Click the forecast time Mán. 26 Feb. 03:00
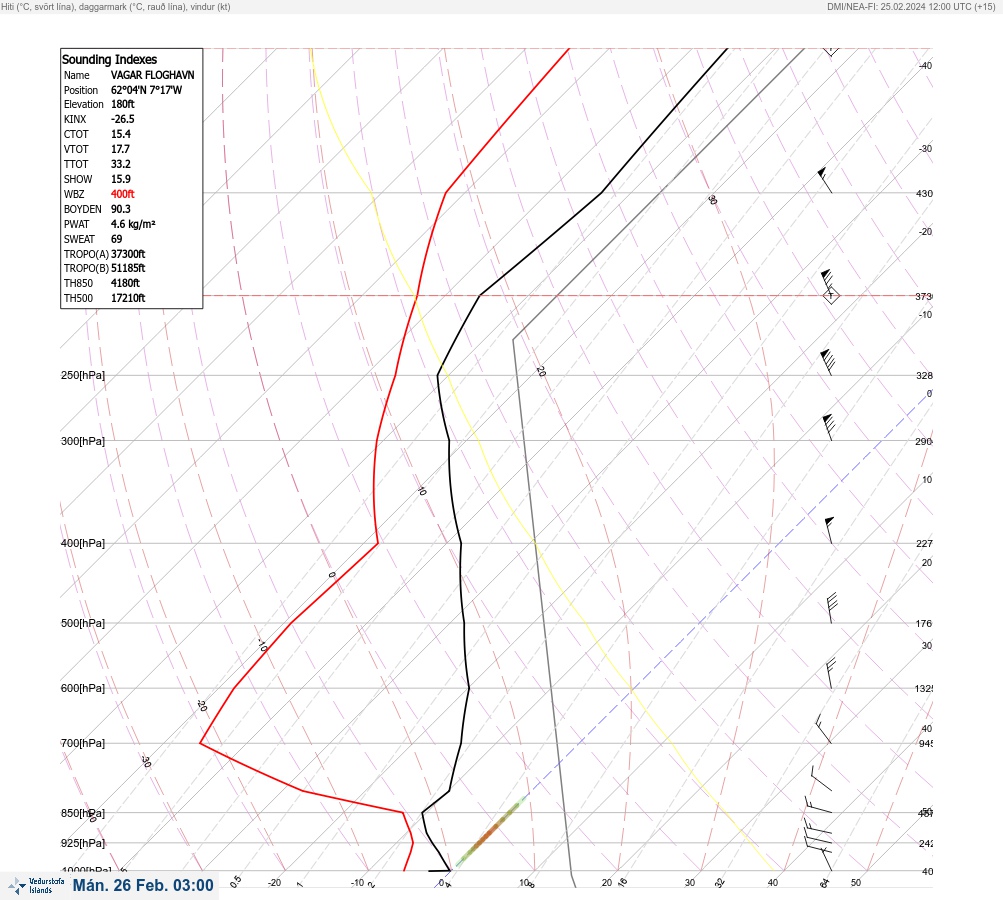 [143, 885]
